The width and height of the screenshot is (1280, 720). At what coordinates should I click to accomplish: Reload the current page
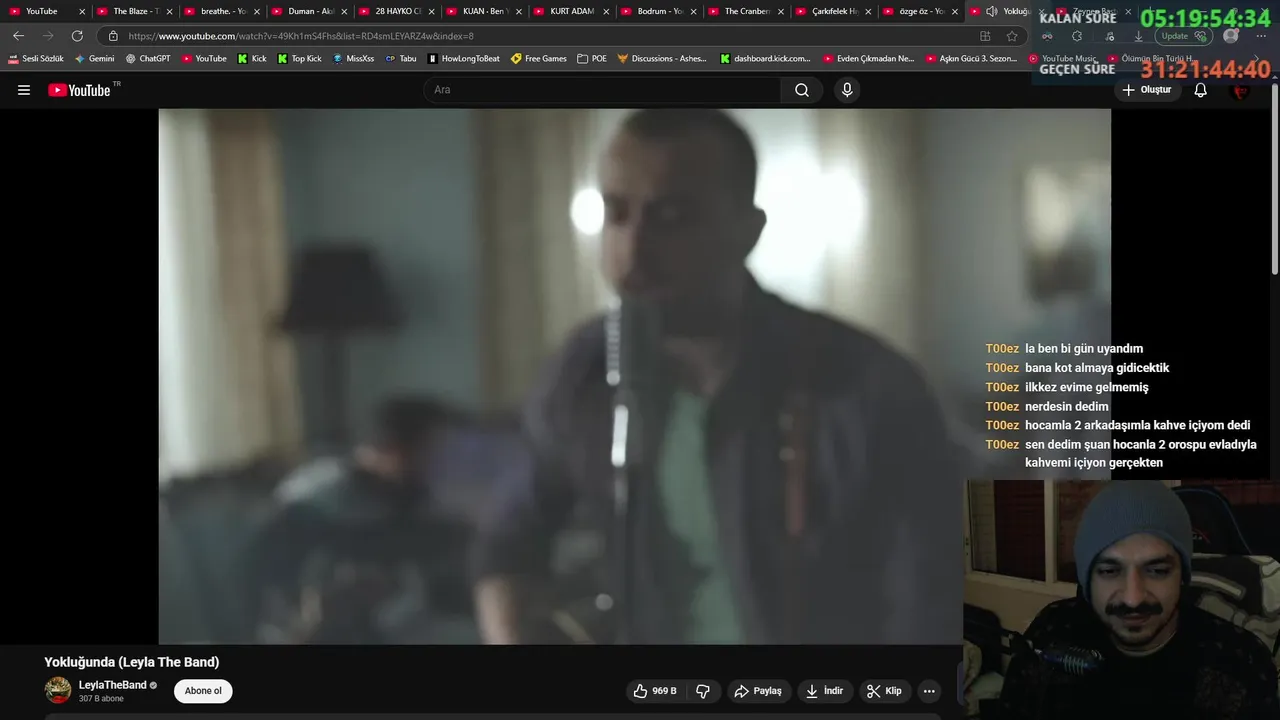[77, 36]
